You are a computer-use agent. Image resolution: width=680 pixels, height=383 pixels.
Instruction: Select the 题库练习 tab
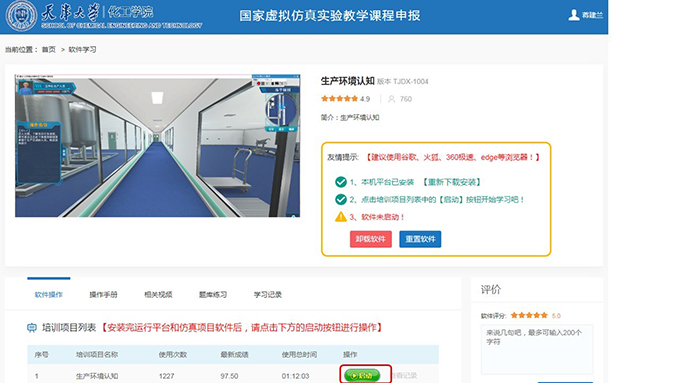click(213, 295)
